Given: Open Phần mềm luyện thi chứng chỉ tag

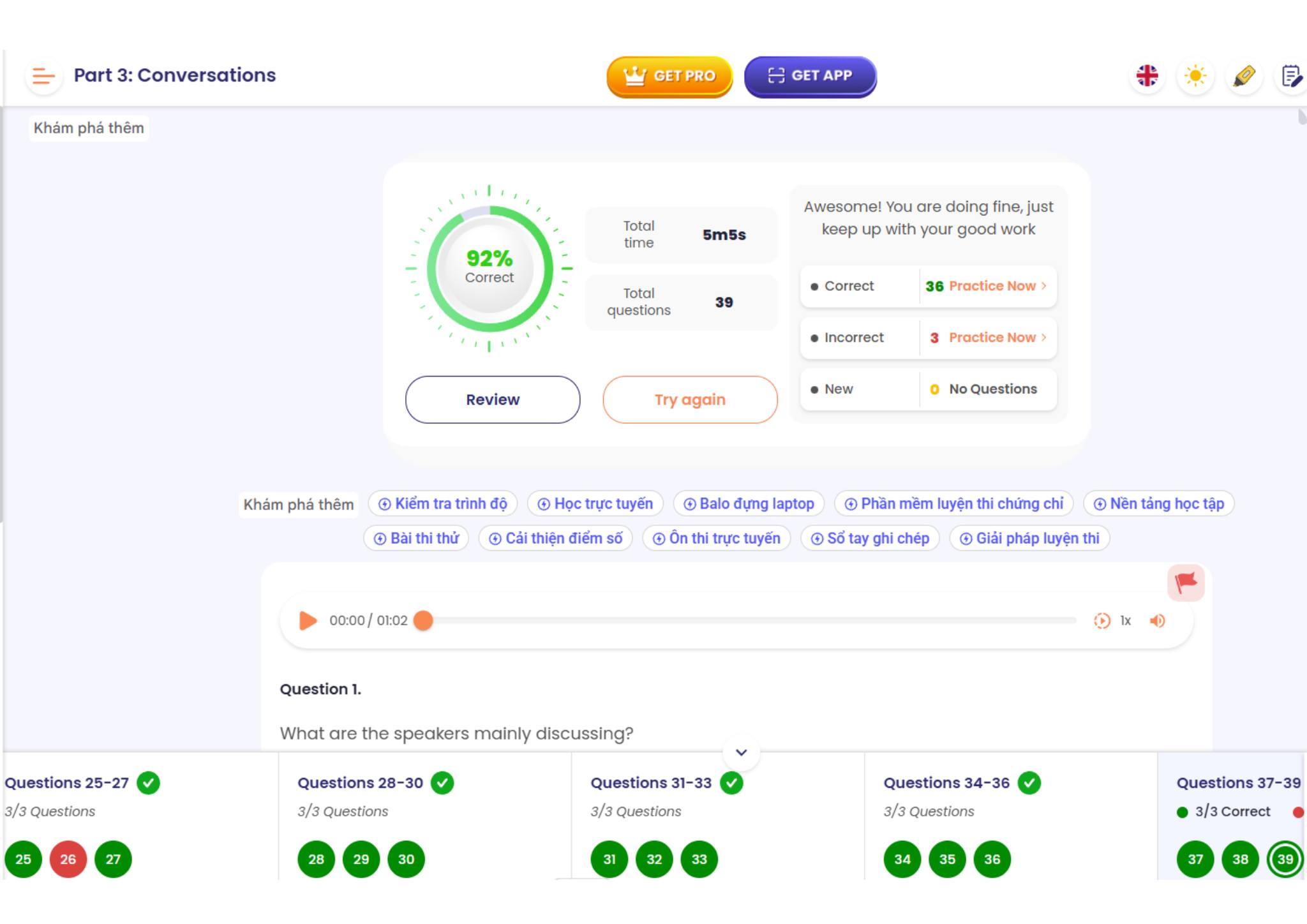Looking at the screenshot, I should (954, 503).
